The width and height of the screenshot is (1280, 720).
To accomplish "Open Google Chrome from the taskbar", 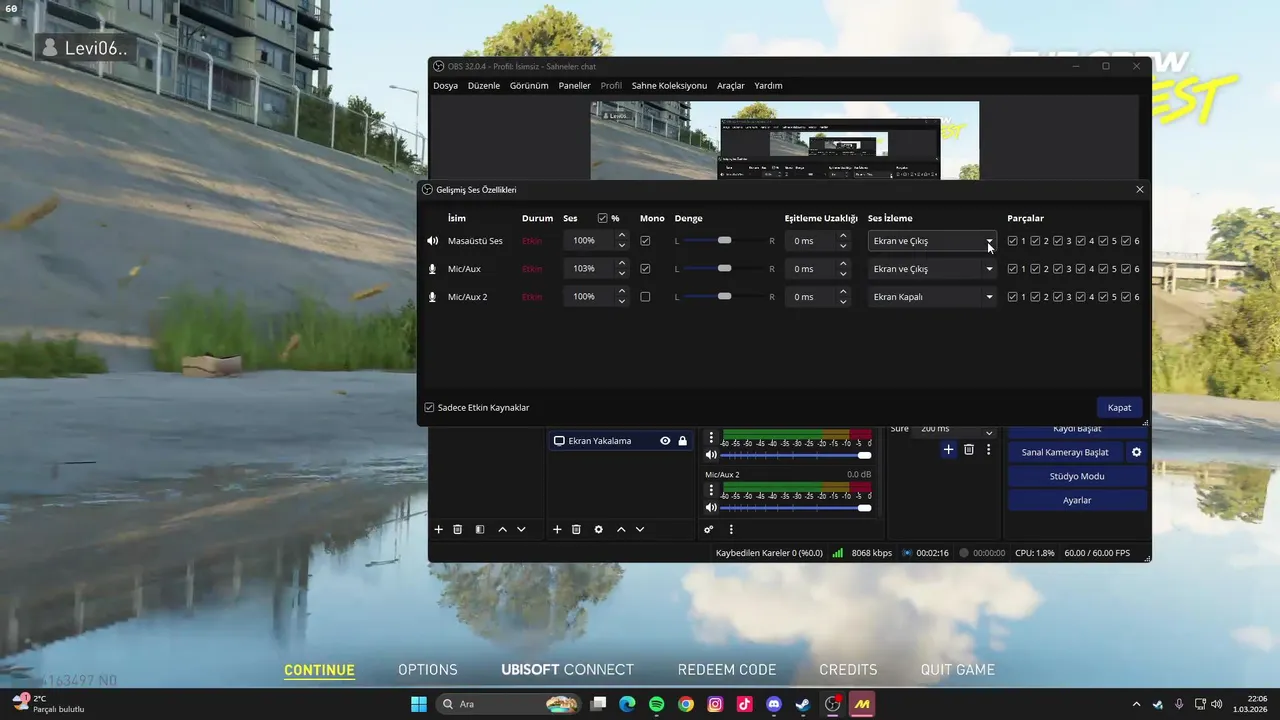I will 686,704.
